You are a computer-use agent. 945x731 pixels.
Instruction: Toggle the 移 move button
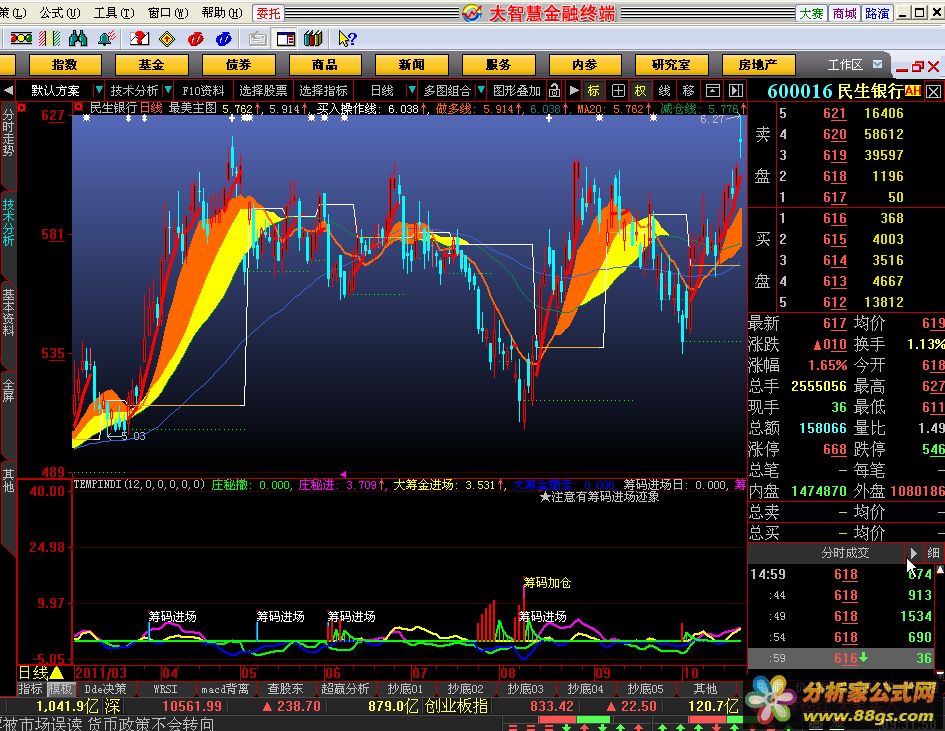pyautogui.click(x=688, y=90)
